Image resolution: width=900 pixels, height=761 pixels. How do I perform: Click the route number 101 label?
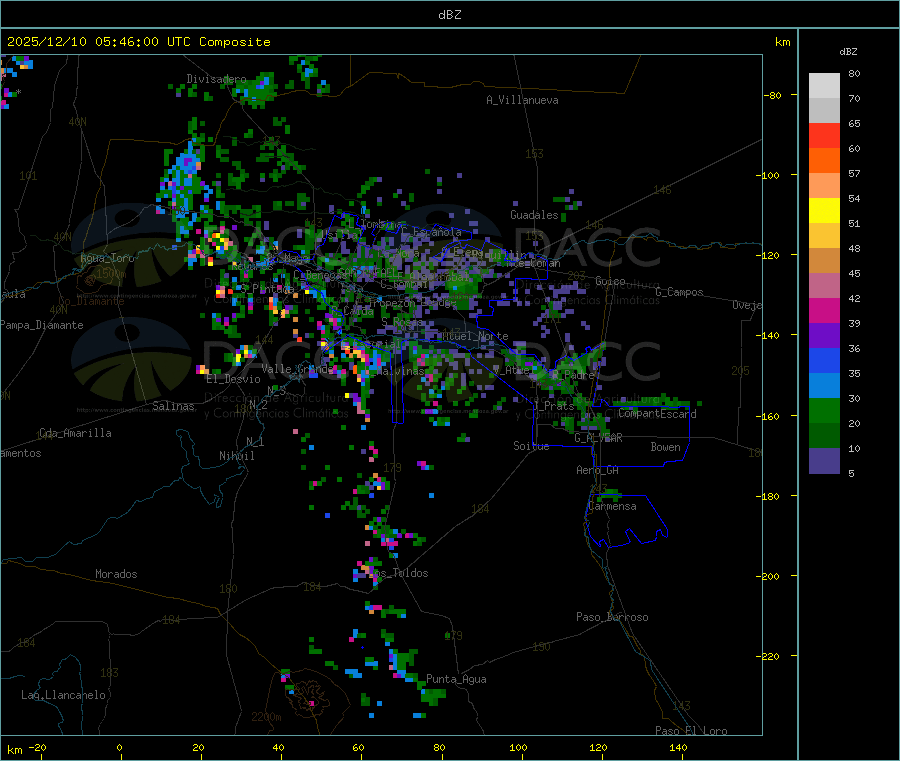pyautogui.click(x=28, y=176)
